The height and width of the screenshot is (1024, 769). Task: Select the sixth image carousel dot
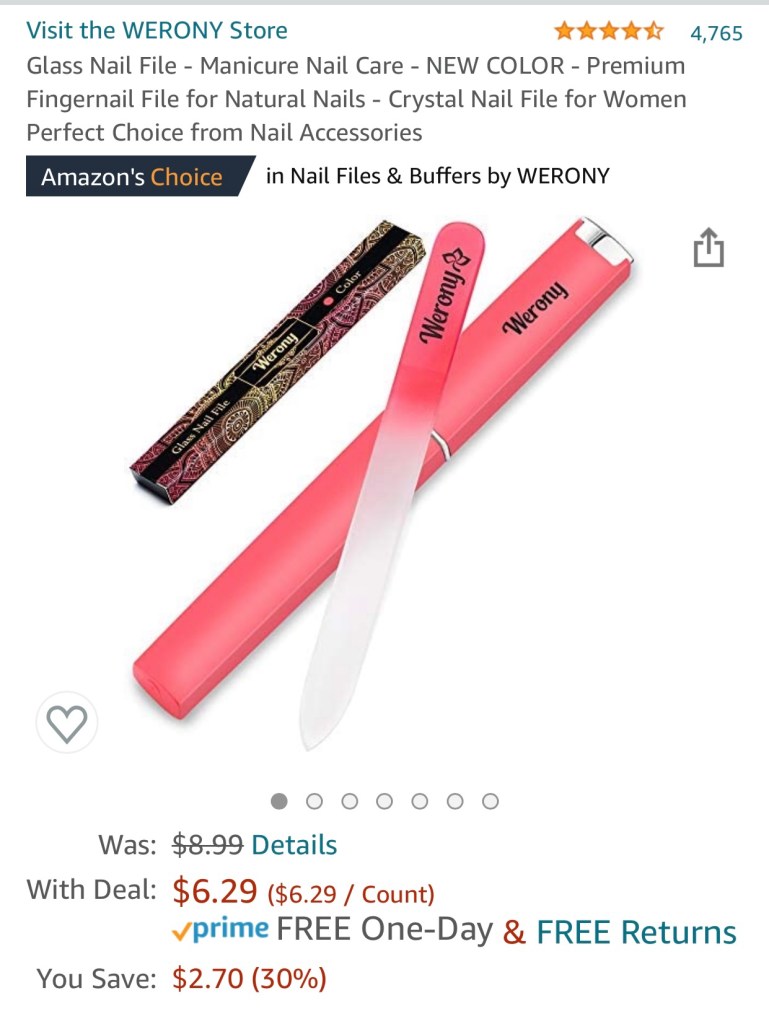coord(456,801)
